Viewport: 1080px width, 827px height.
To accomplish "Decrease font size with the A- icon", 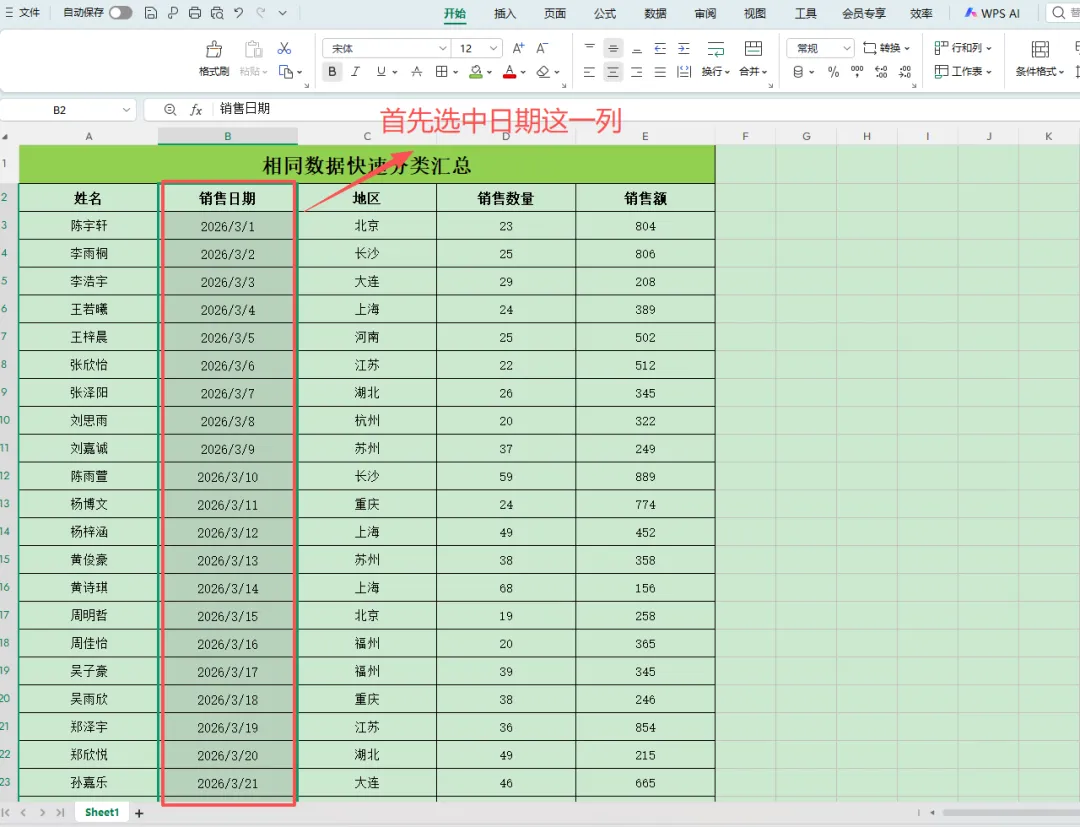I will [x=542, y=48].
